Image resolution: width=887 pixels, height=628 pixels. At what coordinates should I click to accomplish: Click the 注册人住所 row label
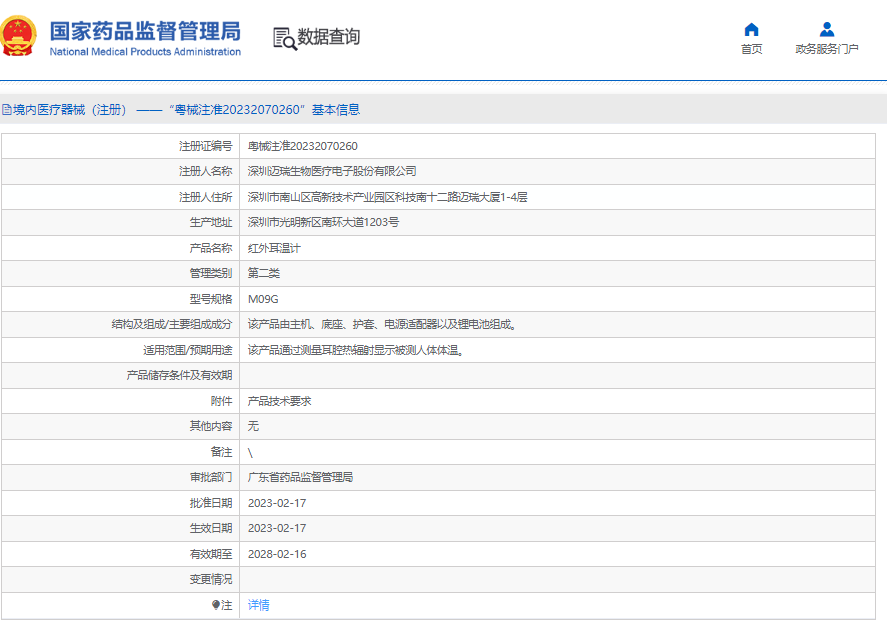pos(205,197)
